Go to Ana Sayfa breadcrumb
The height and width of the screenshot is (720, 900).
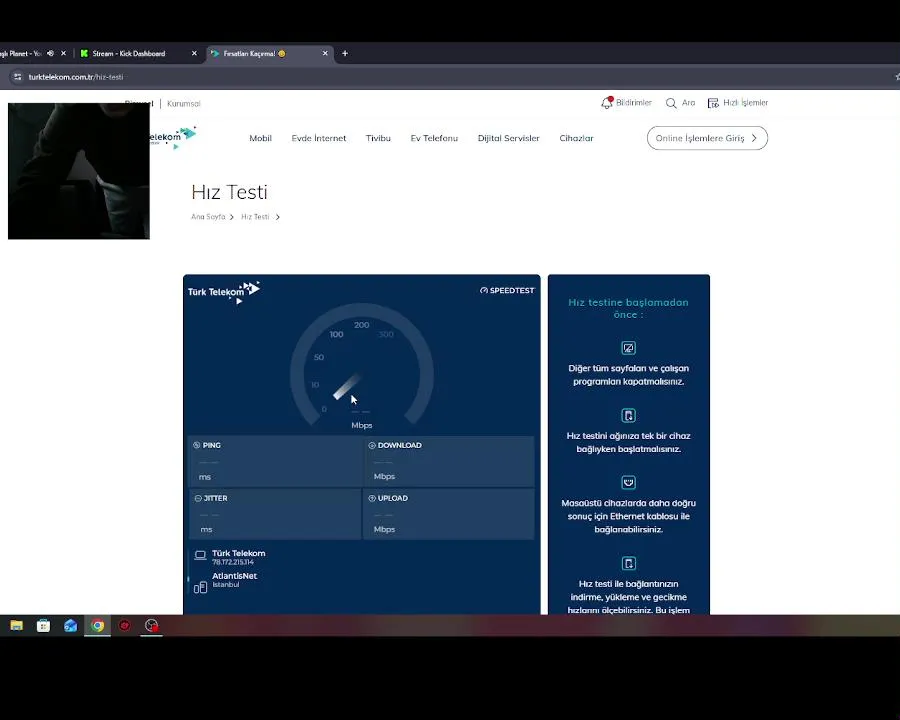(x=208, y=217)
